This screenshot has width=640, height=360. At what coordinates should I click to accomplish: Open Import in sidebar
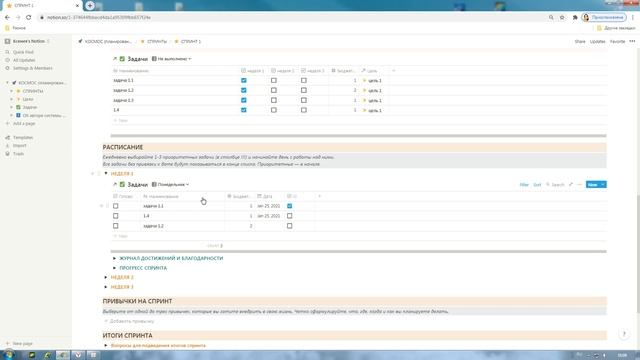pyautogui.click(x=20, y=146)
